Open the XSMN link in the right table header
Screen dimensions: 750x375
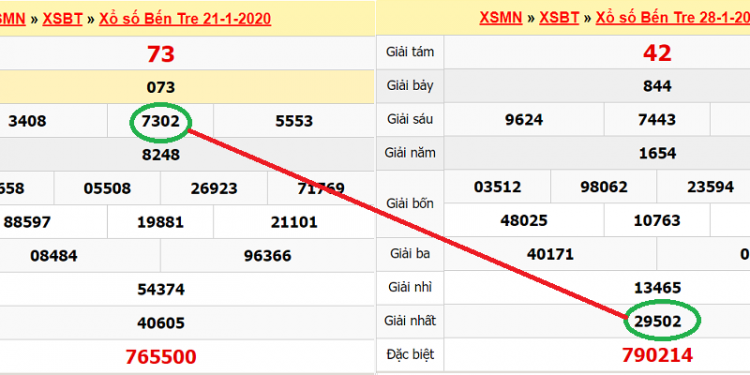click(501, 18)
